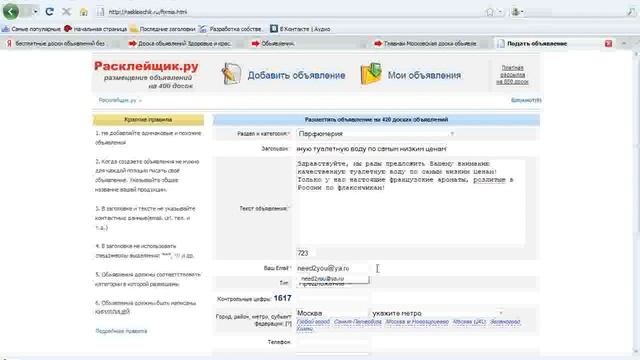Open the ВКонтакте | Аудио bookmark

click(300, 29)
